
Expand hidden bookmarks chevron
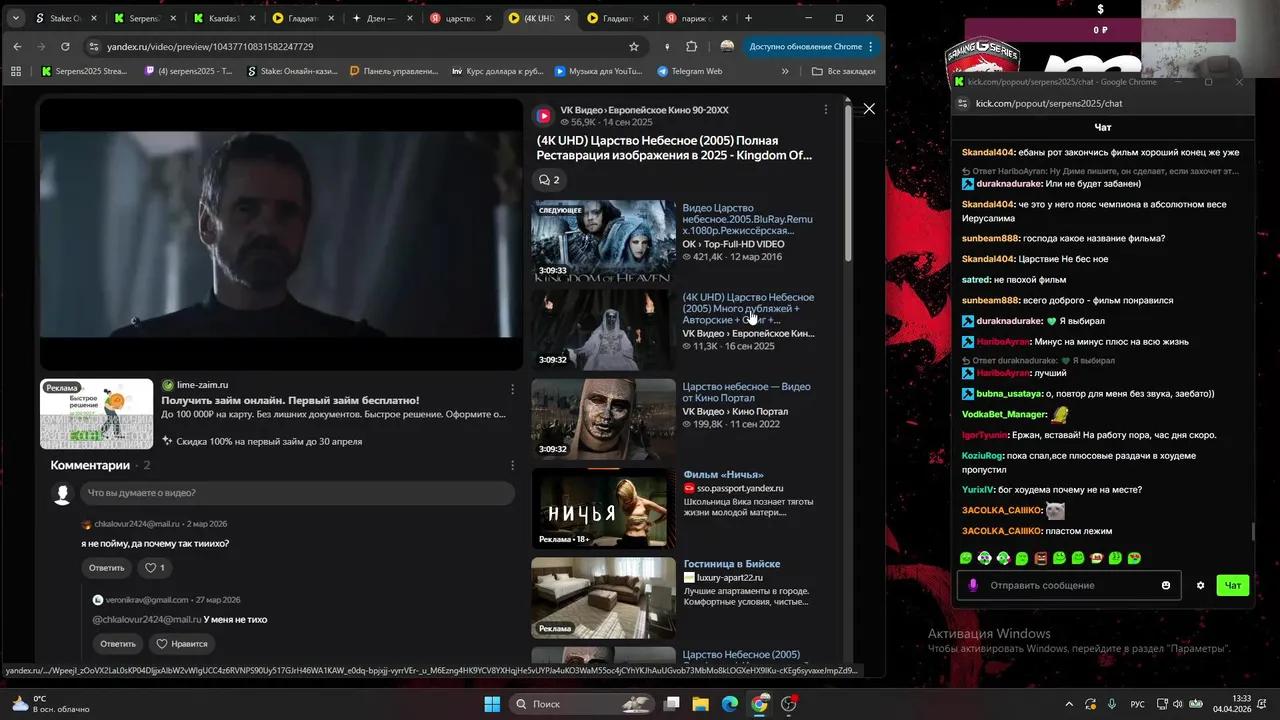pos(785,71)
